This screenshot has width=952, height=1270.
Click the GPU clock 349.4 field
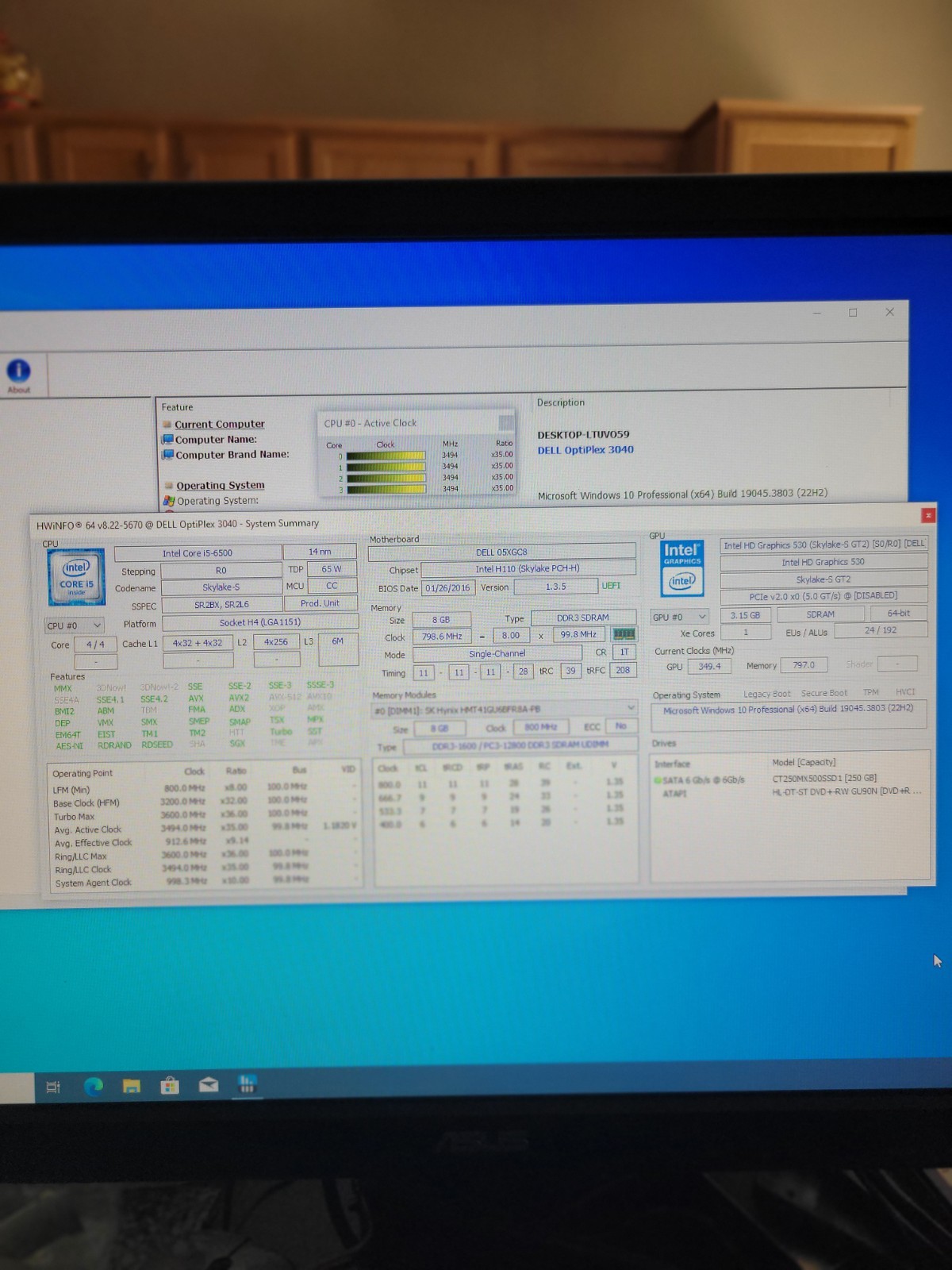[710, 667]
